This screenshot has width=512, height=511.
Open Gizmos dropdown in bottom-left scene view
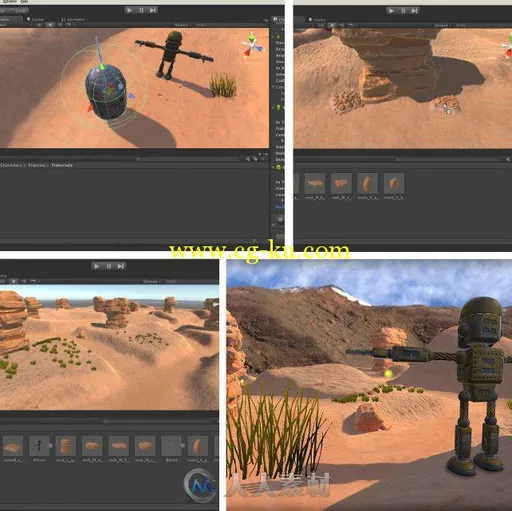click(x=151, y=281)
